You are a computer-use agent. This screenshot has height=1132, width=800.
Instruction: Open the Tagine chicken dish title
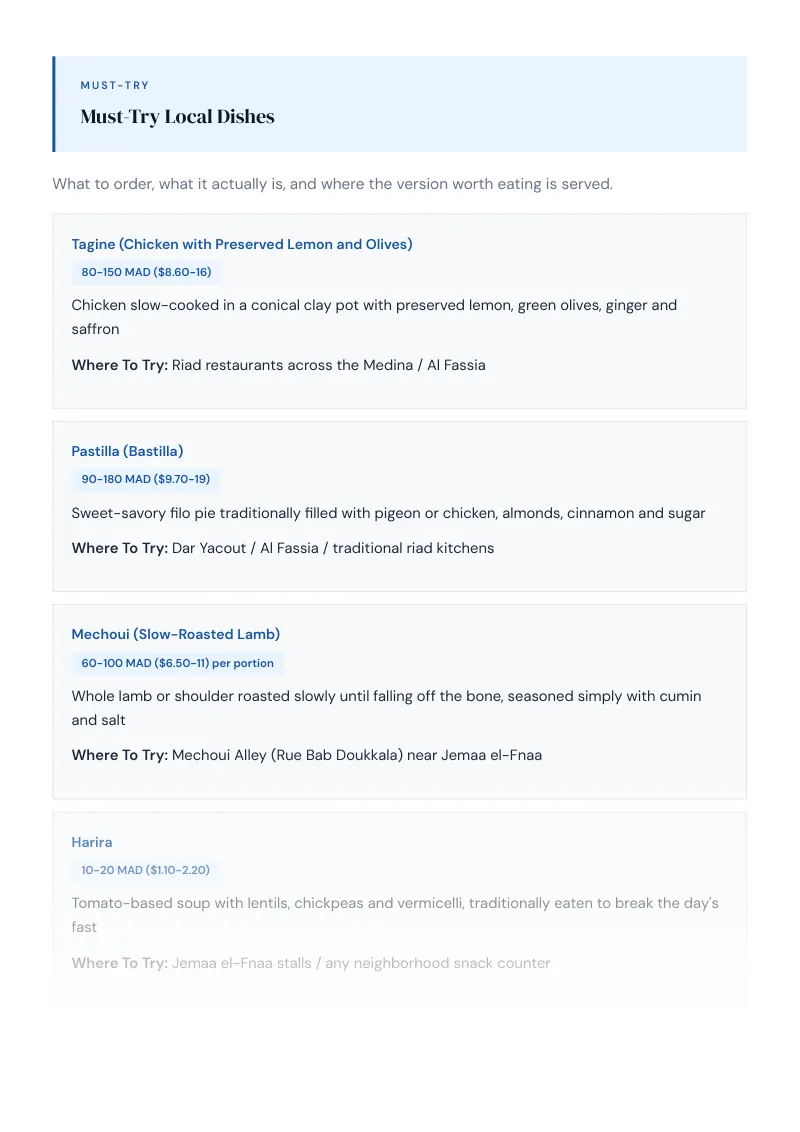coord(242,244)
